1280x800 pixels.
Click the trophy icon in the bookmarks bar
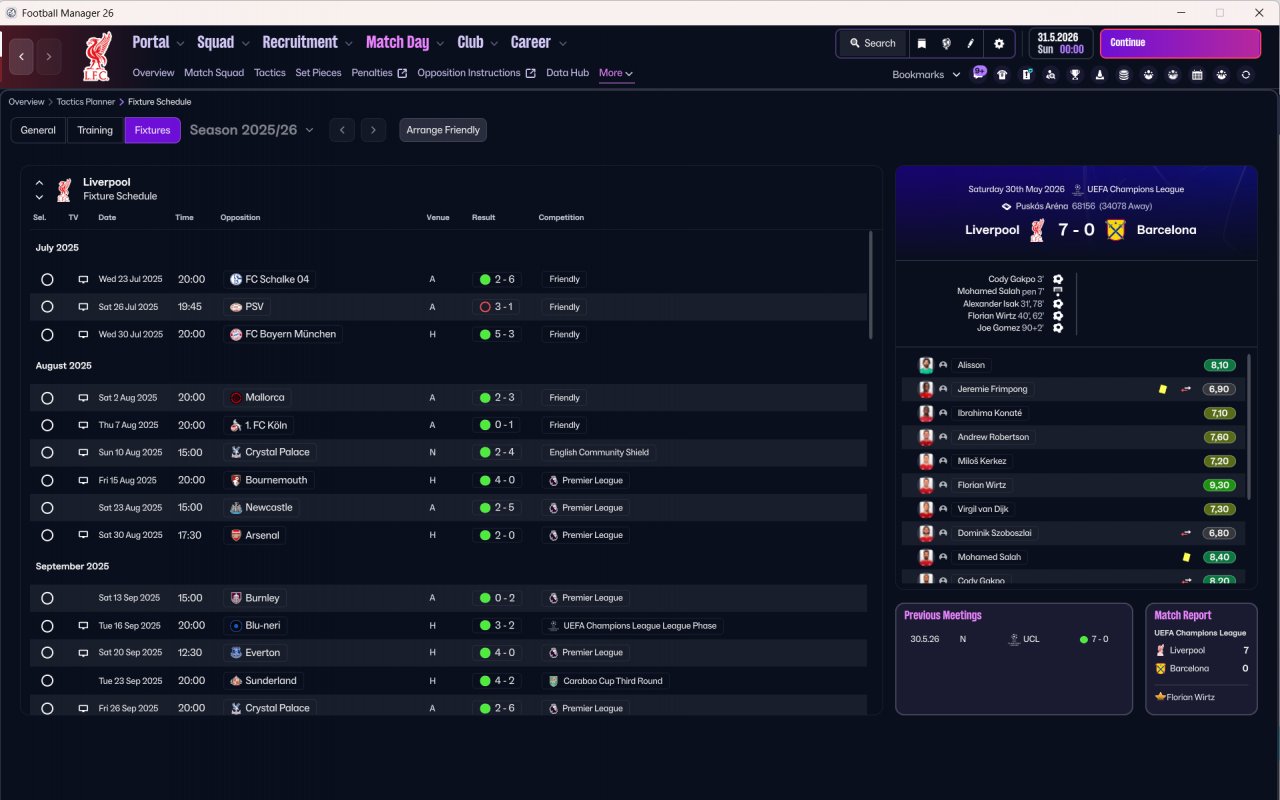click(1075, 75)
